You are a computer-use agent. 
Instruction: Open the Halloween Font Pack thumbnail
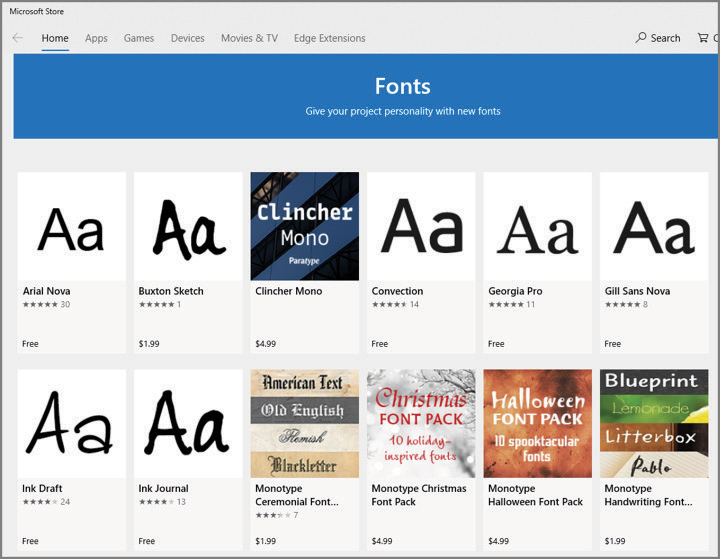coord(537,423)
